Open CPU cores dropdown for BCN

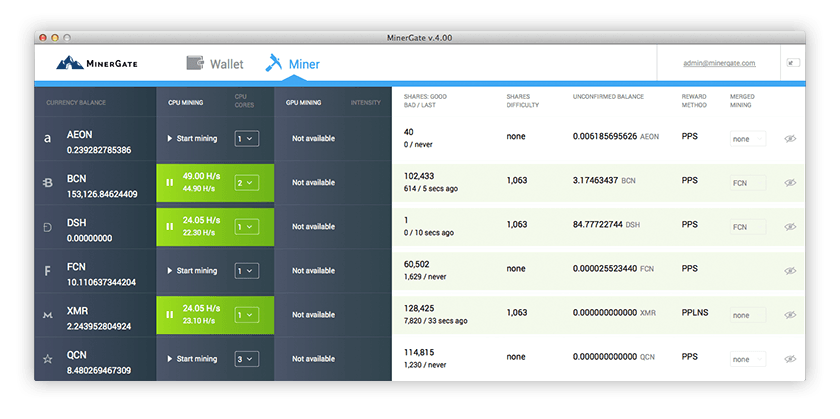tap(246, 183)
